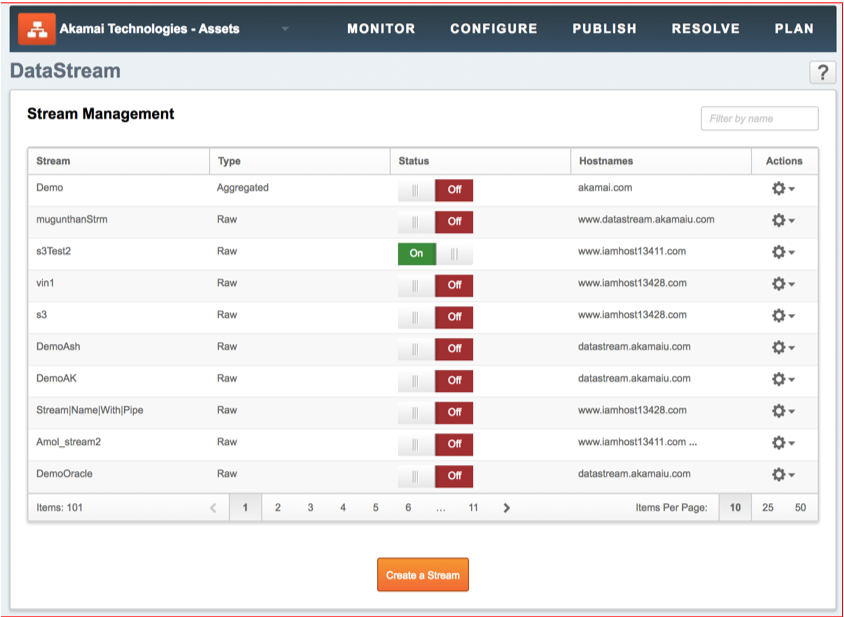844x617 pixels.
Task: Open the MONITOR menu
Action: tap(381, 29)
